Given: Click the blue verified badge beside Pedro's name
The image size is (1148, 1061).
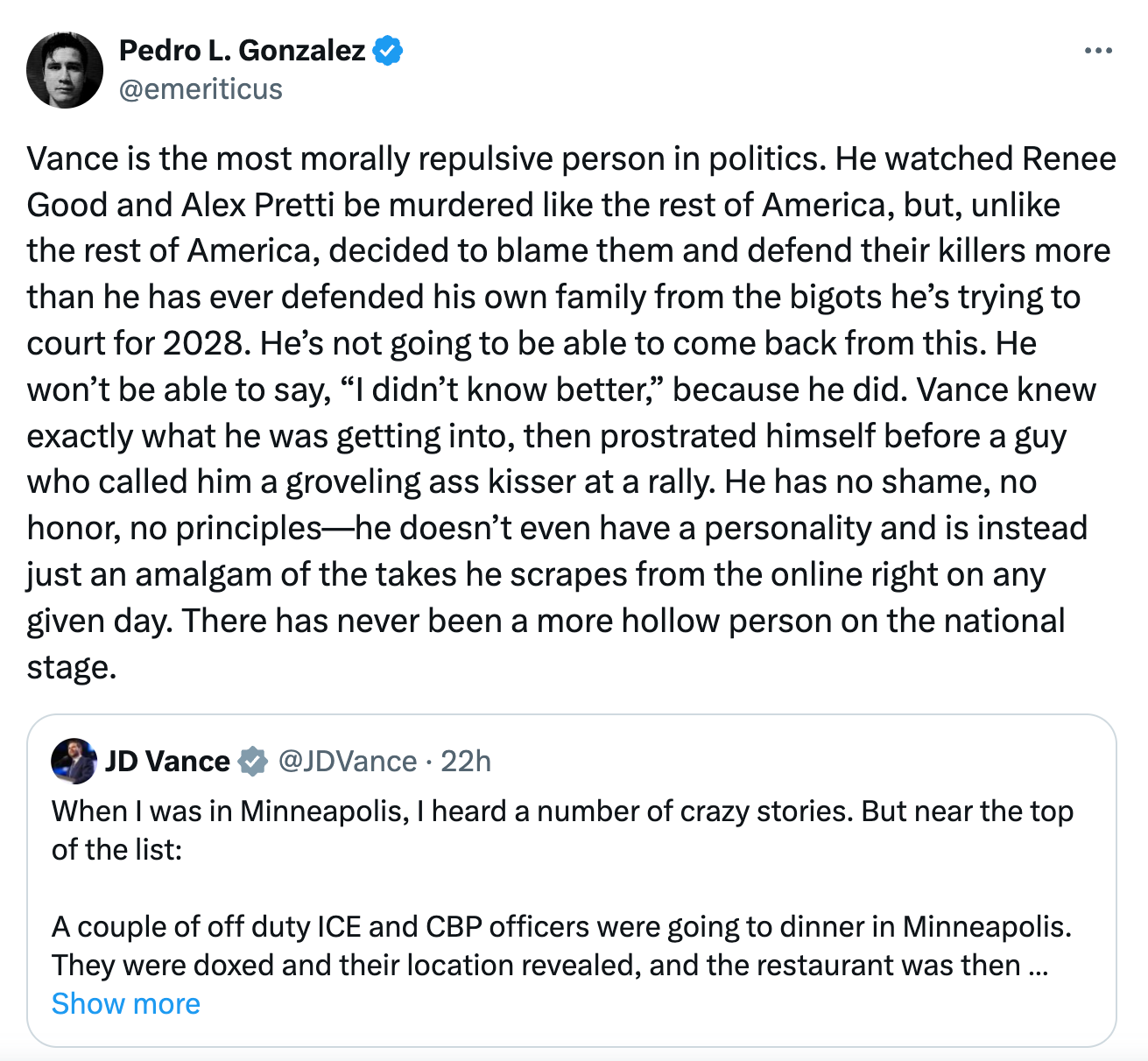Looking at the screenshot, I should point(388,51).
